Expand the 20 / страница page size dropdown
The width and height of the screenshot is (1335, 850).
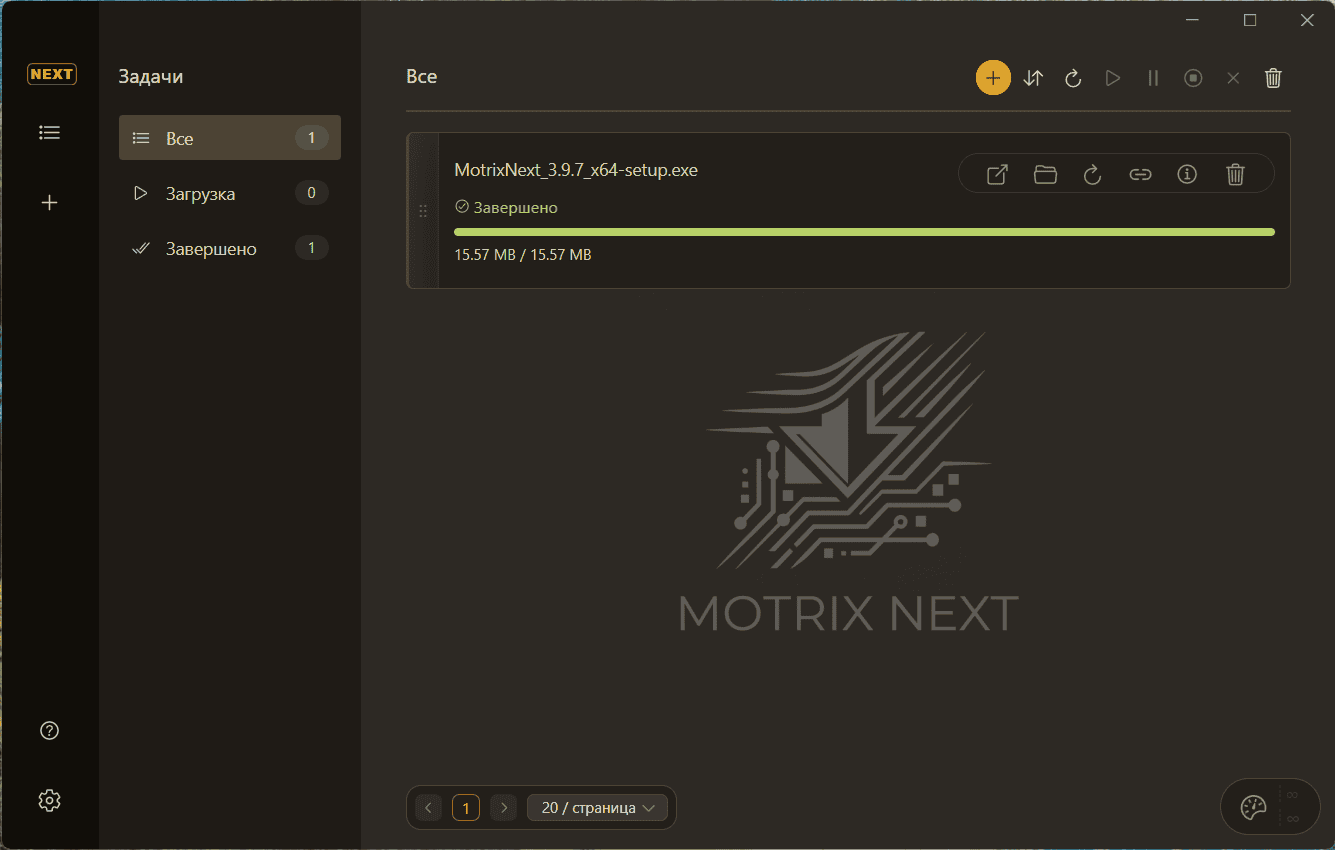[597, 807]
